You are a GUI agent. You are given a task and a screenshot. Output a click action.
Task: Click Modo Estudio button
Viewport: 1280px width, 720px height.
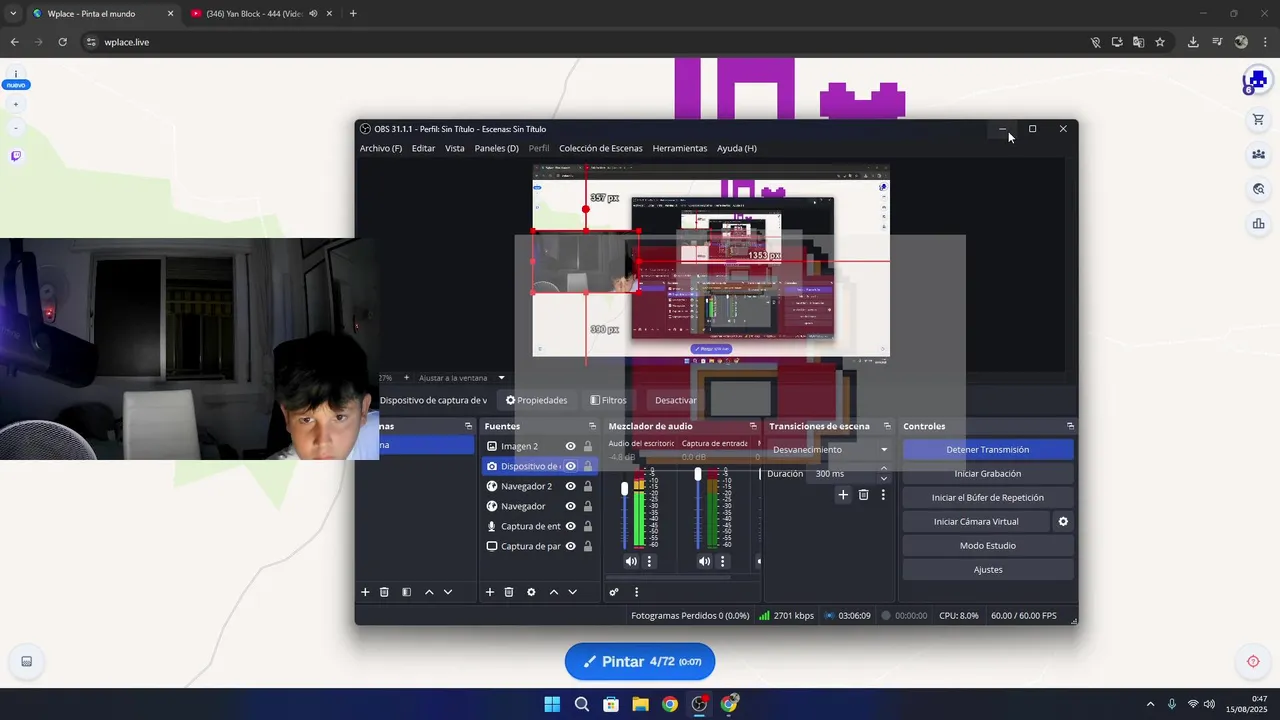click(x=988, y=546)
